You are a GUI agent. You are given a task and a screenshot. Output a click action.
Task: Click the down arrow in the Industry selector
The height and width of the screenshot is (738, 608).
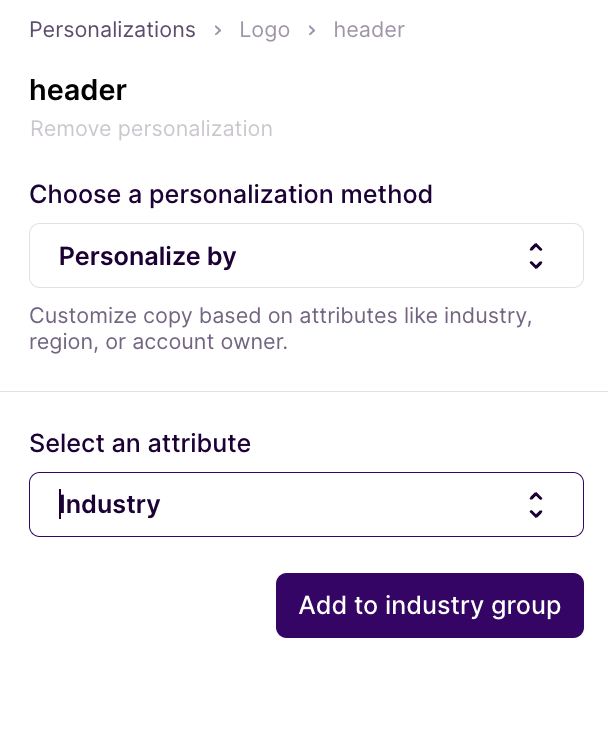click(x=536, y=513)
